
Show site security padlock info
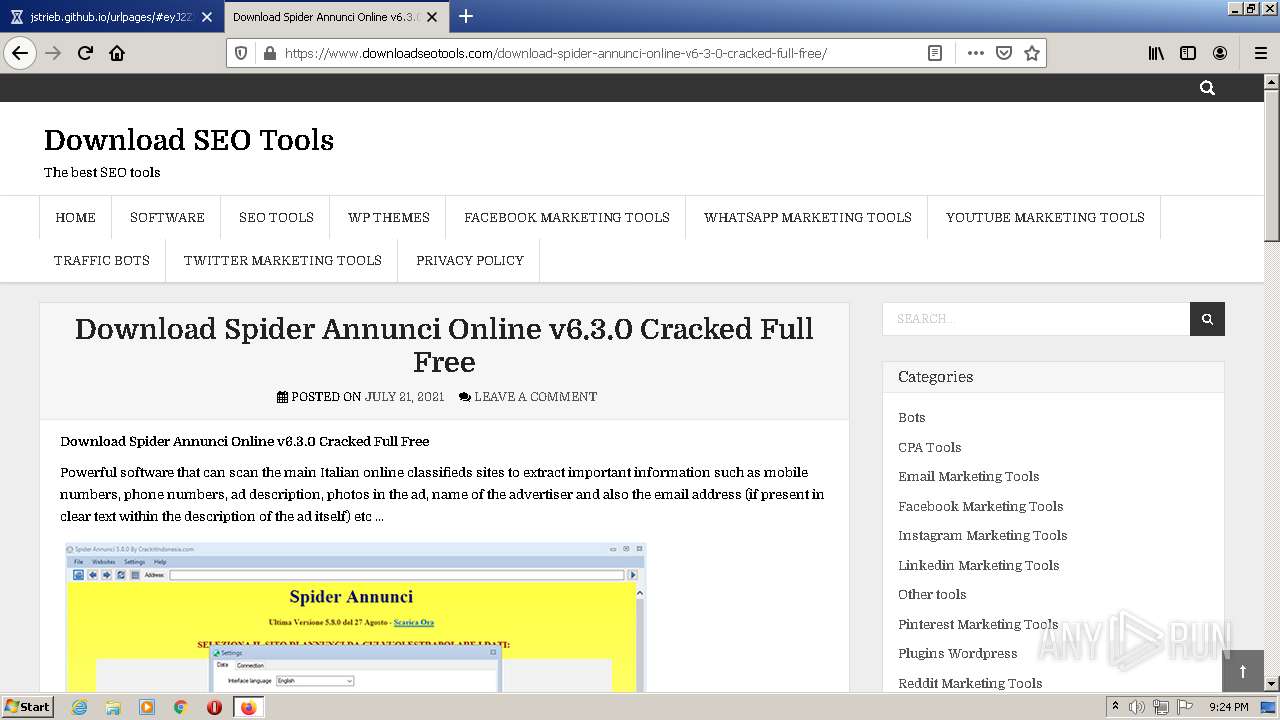pos(268,53)
